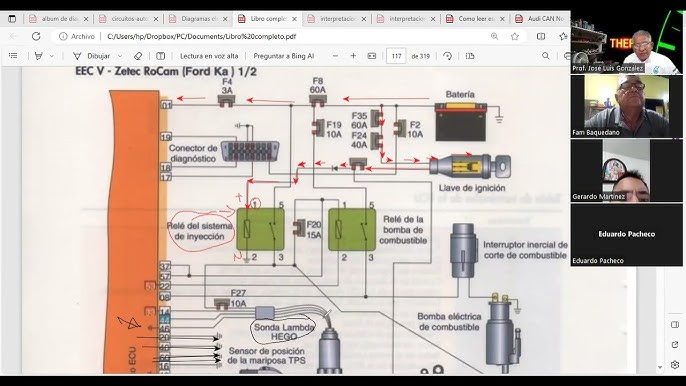Select Gerardo Martinez video tile
The width and height of the screenshot is (686, 386).
click(626, 170)
